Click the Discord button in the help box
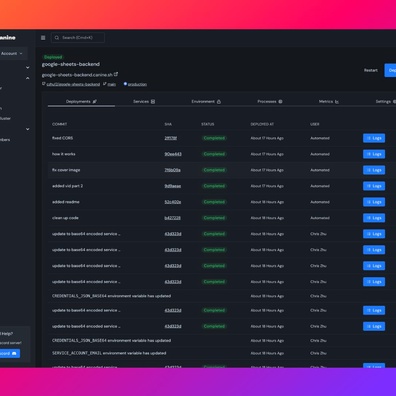This screenshot has width=396, height=396. pos(9,353)
